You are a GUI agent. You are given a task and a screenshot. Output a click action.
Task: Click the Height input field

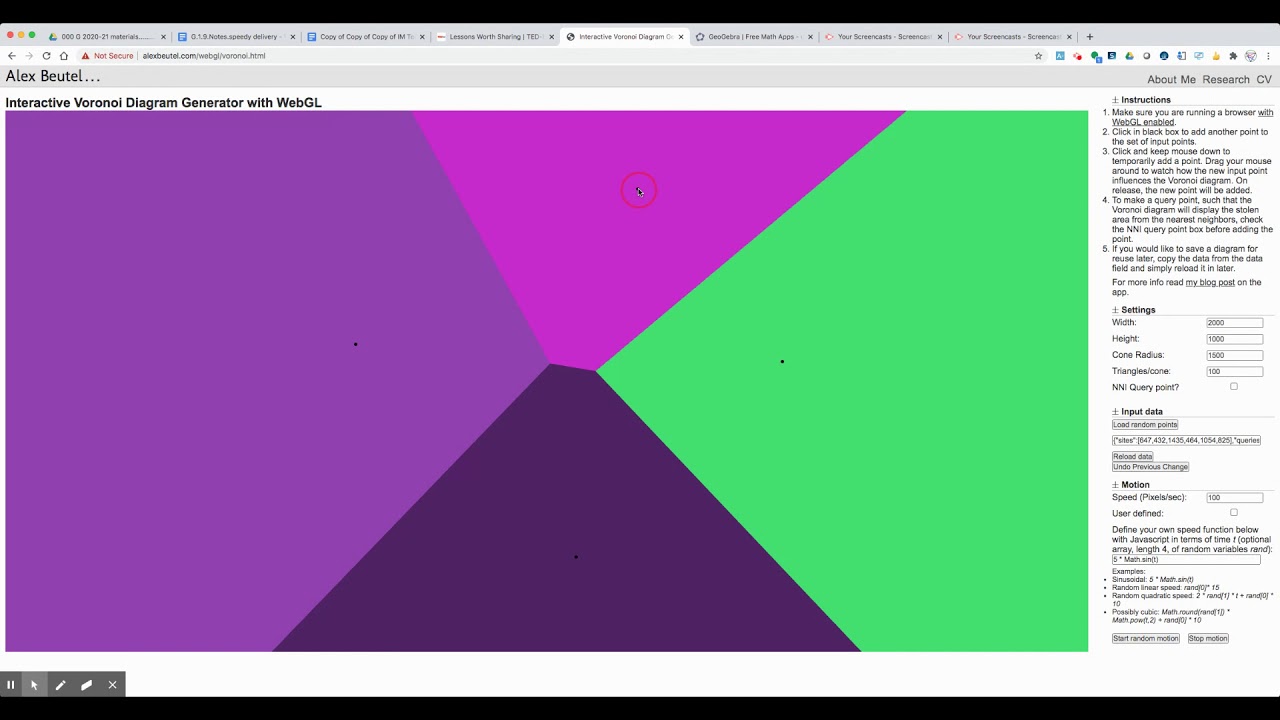pos(1235,339)
